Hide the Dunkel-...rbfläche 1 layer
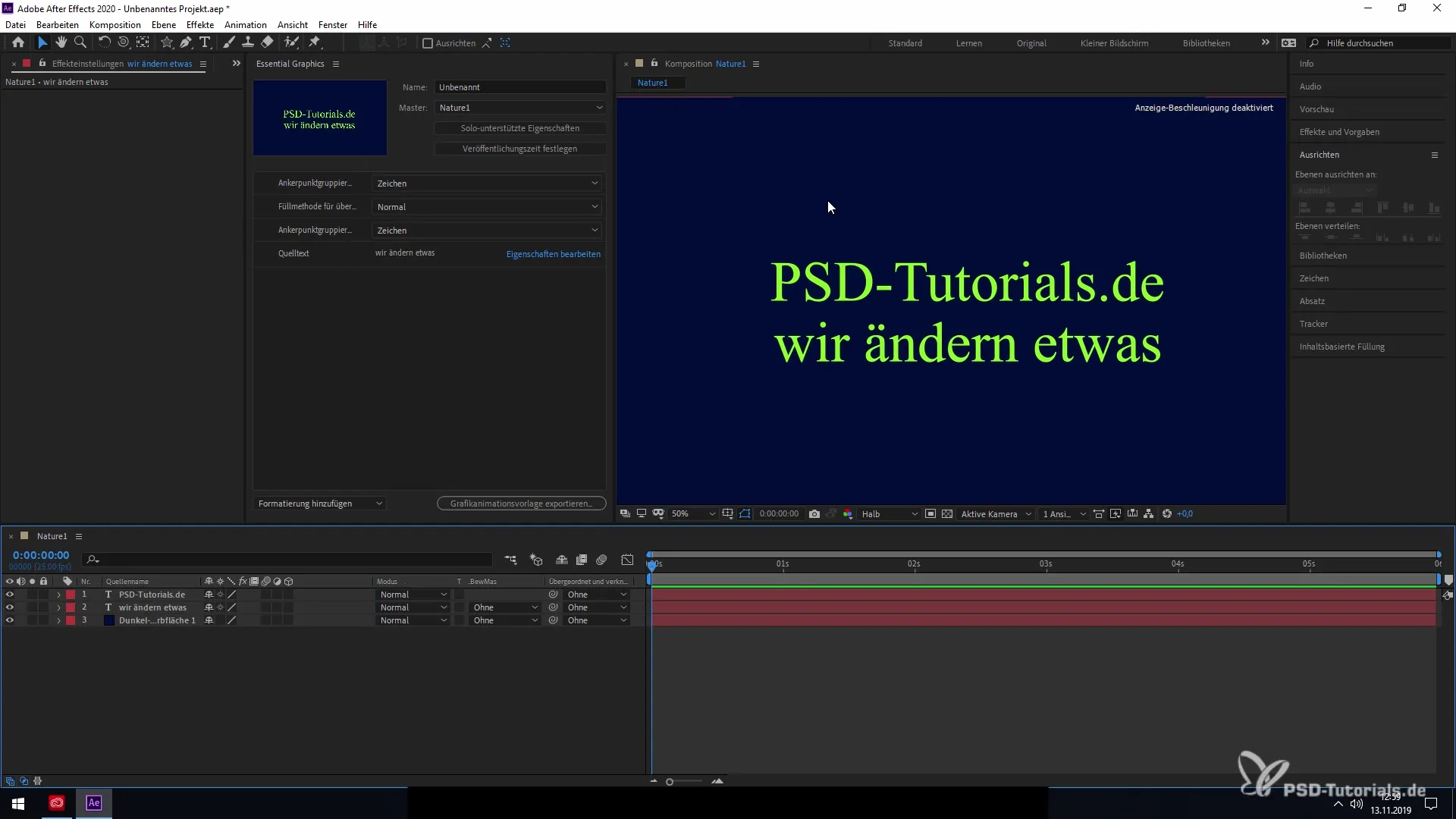 pos(10,620)
